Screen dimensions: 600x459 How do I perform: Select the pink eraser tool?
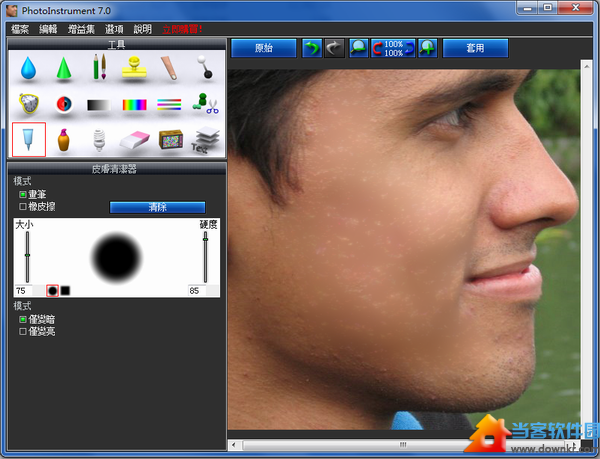[134, 140]
